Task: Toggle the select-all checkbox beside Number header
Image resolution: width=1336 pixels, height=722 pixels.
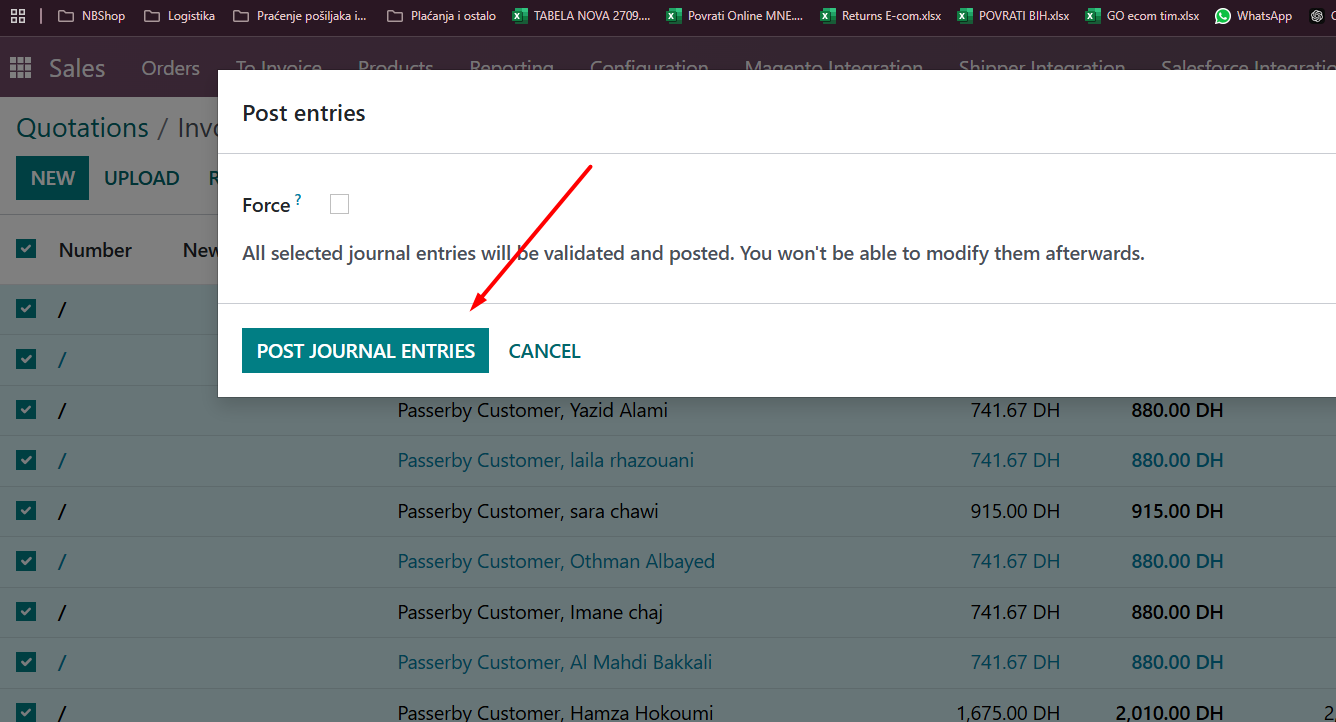Action: click(x=26, y=248)
